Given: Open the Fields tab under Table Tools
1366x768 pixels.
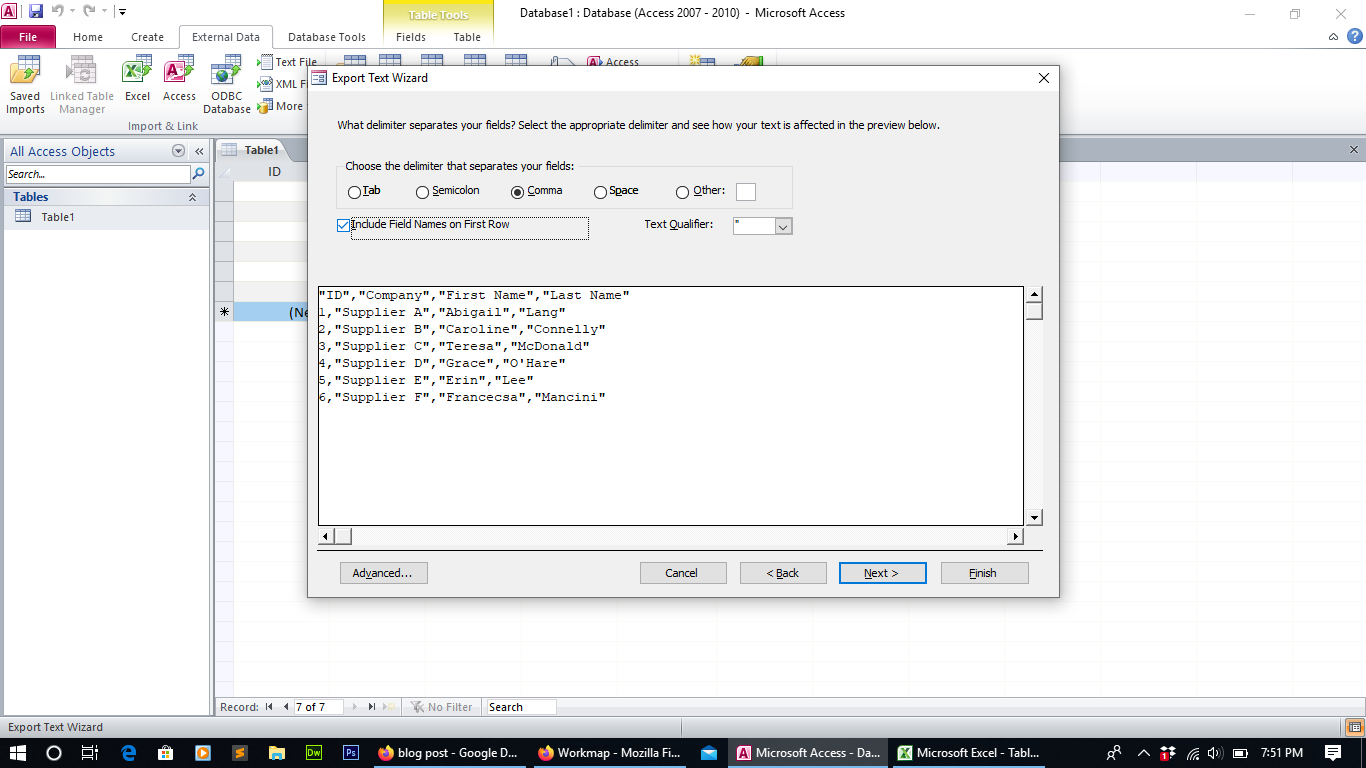Looking at the screenshot, I should tap(411, 37).
